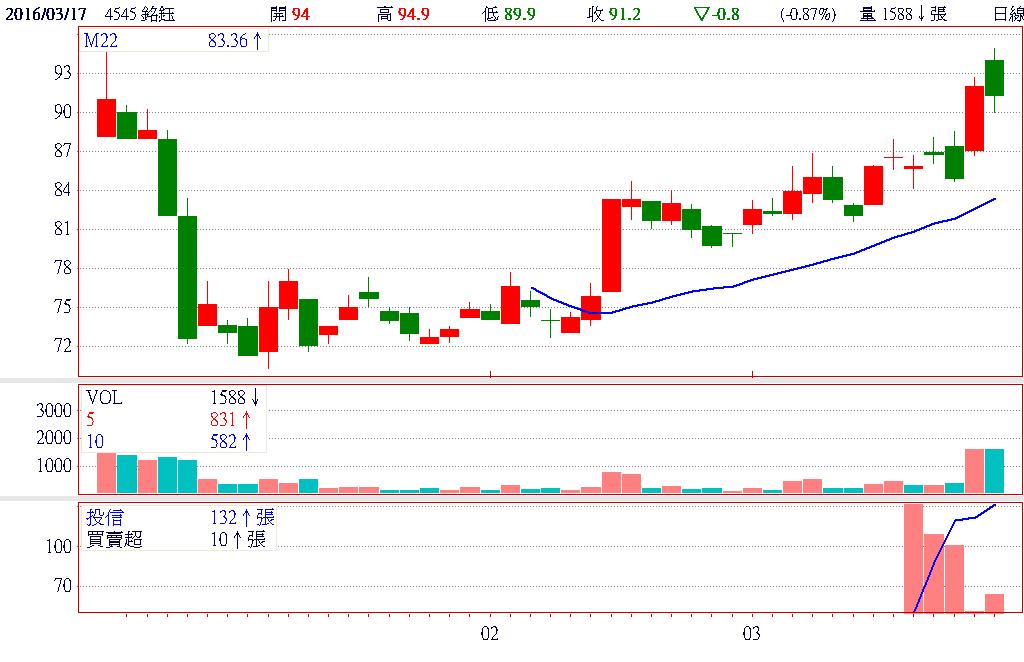Image resolution: width=1024 pixels, height=662 pixels.
Task: Click the low price 低 89.9
Action: (x=507, y=14)
